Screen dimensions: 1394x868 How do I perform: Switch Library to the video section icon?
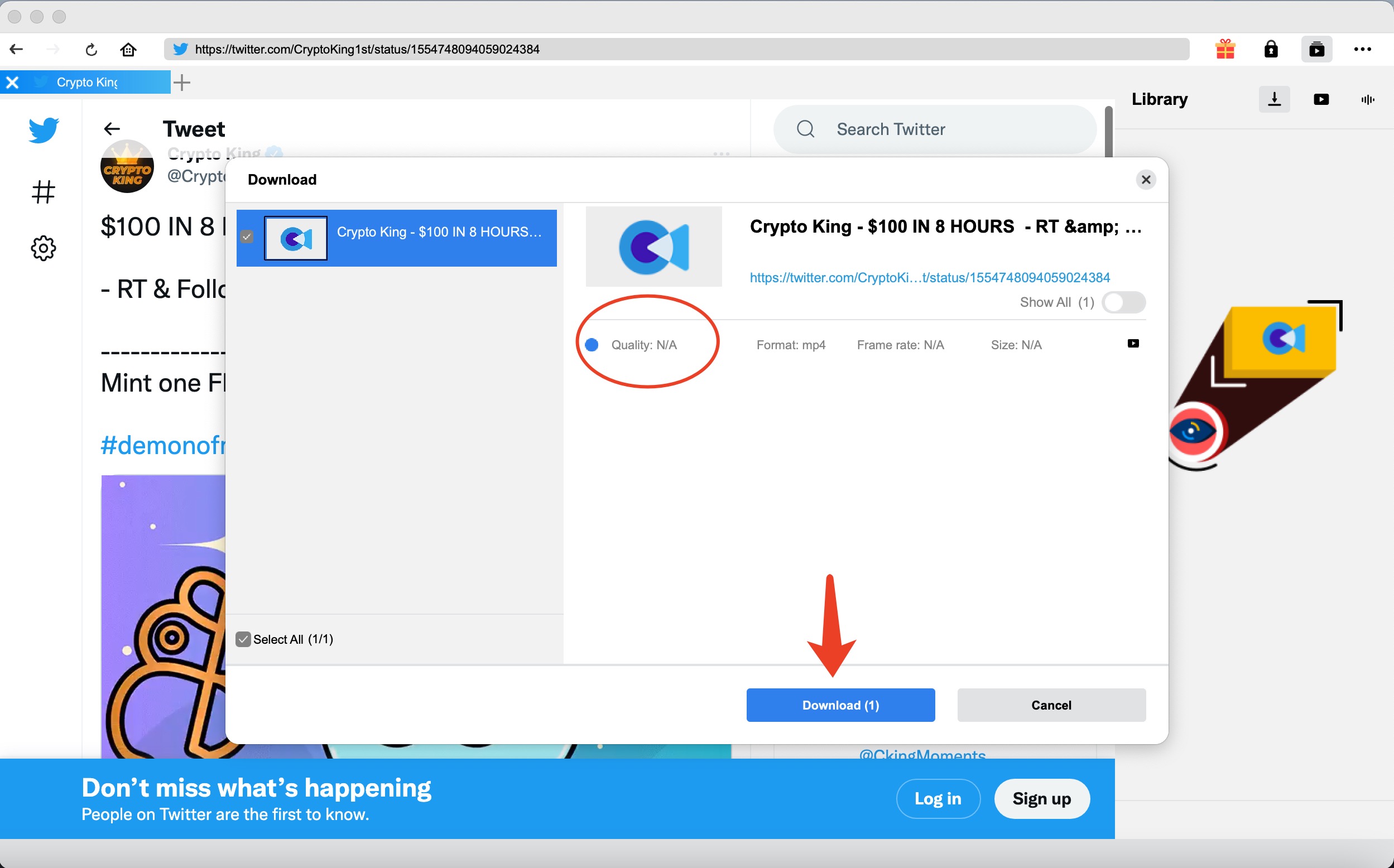1320,99
